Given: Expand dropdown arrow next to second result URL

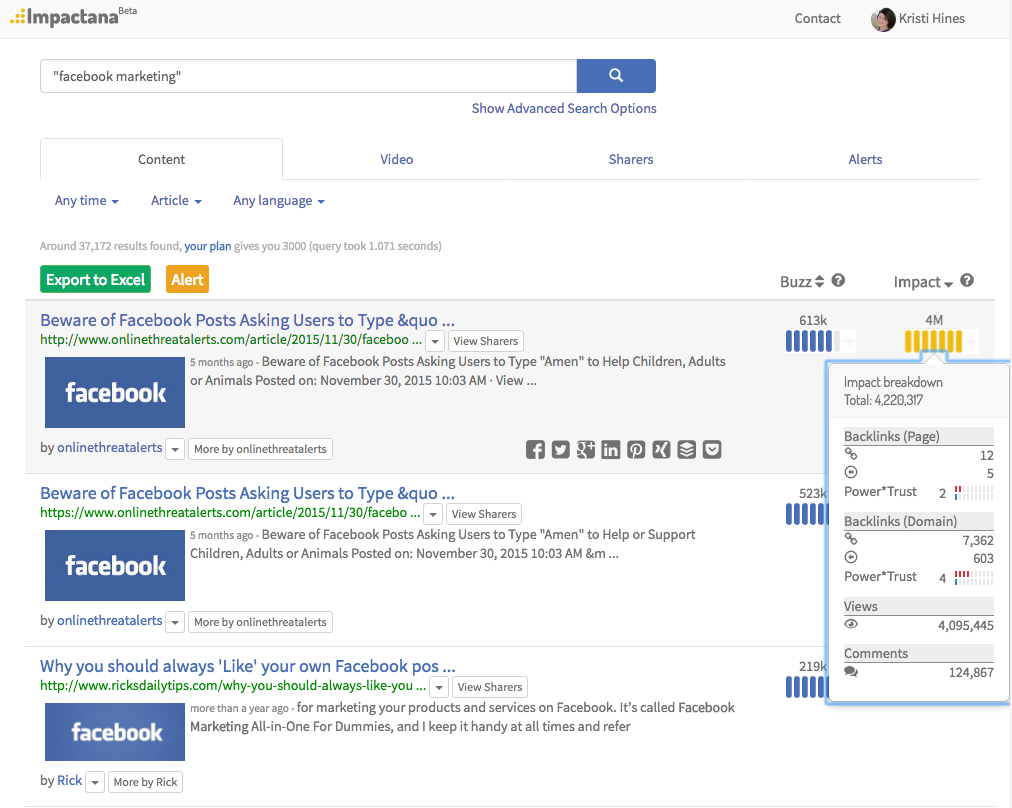Looking at the screenshot, I should coord(433,514).
